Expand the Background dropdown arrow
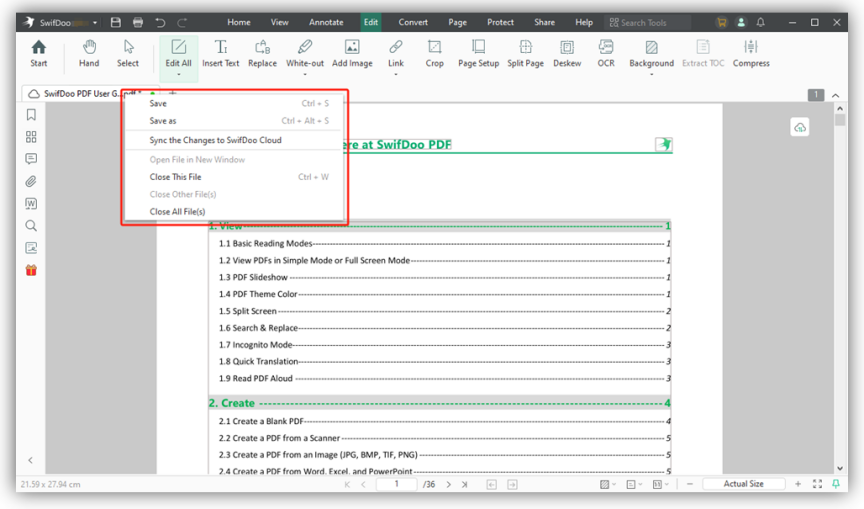 pos(651,74)
